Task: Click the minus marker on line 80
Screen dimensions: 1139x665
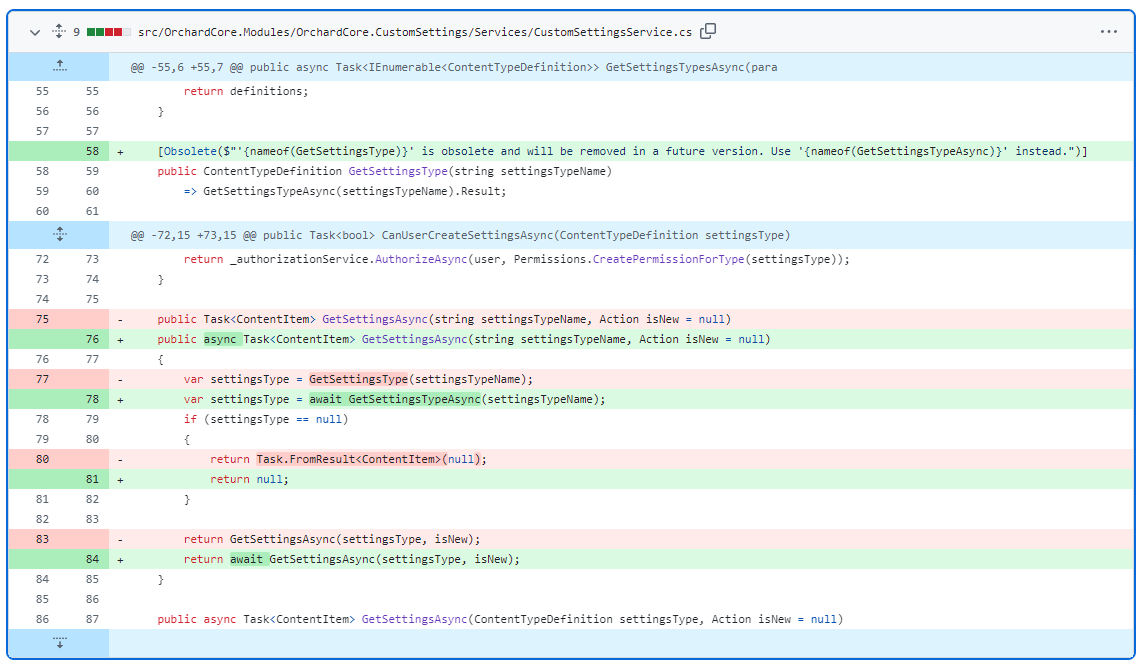Action: point(121,459)
